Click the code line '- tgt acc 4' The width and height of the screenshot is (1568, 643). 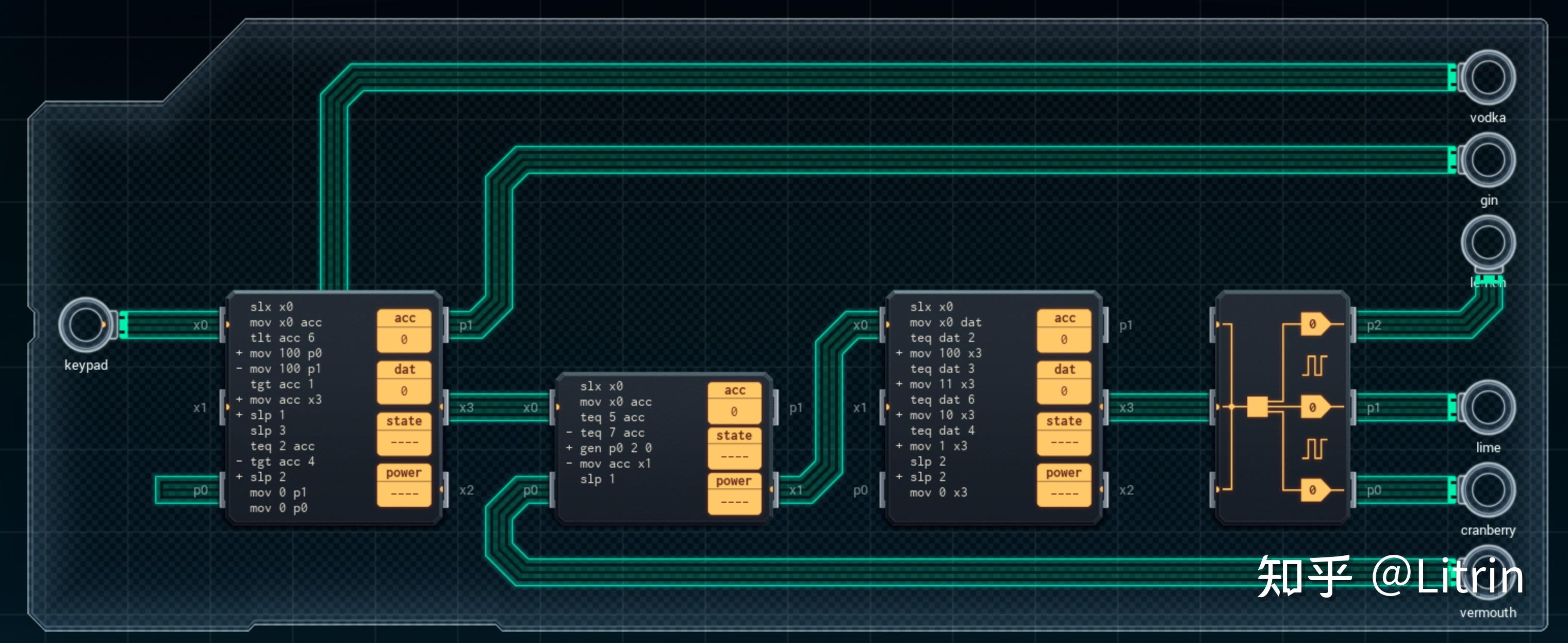(x=275, y=461)
